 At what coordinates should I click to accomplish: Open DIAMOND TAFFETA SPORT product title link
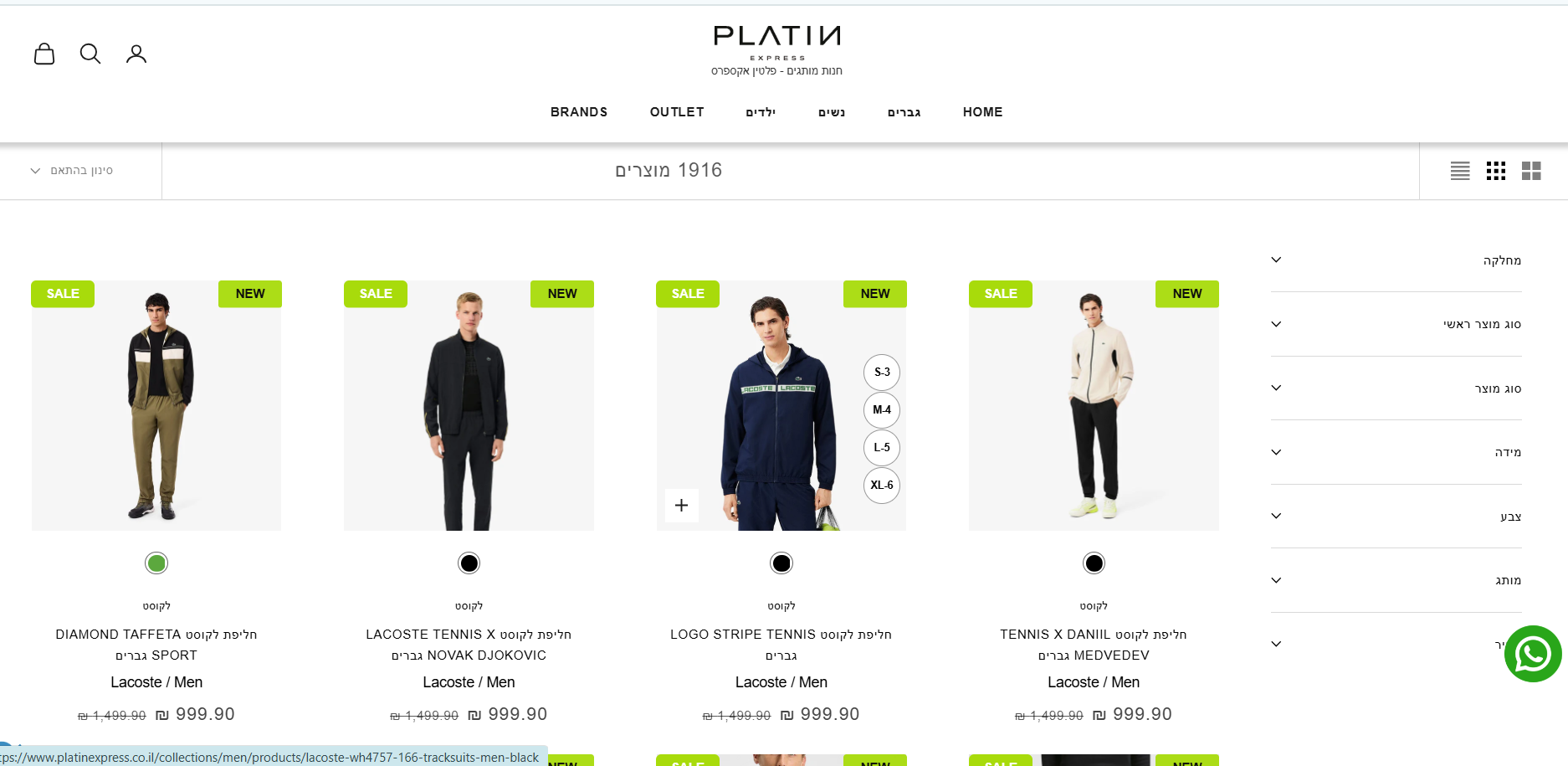pos(156,645)
